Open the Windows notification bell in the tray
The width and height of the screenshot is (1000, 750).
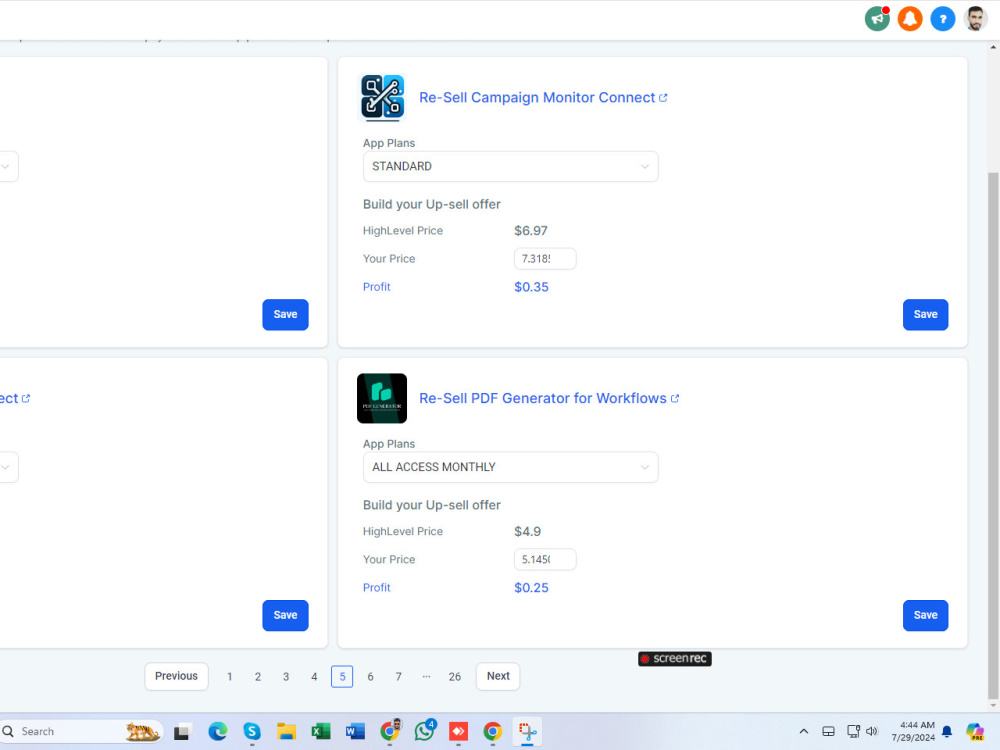pos(947,732)
